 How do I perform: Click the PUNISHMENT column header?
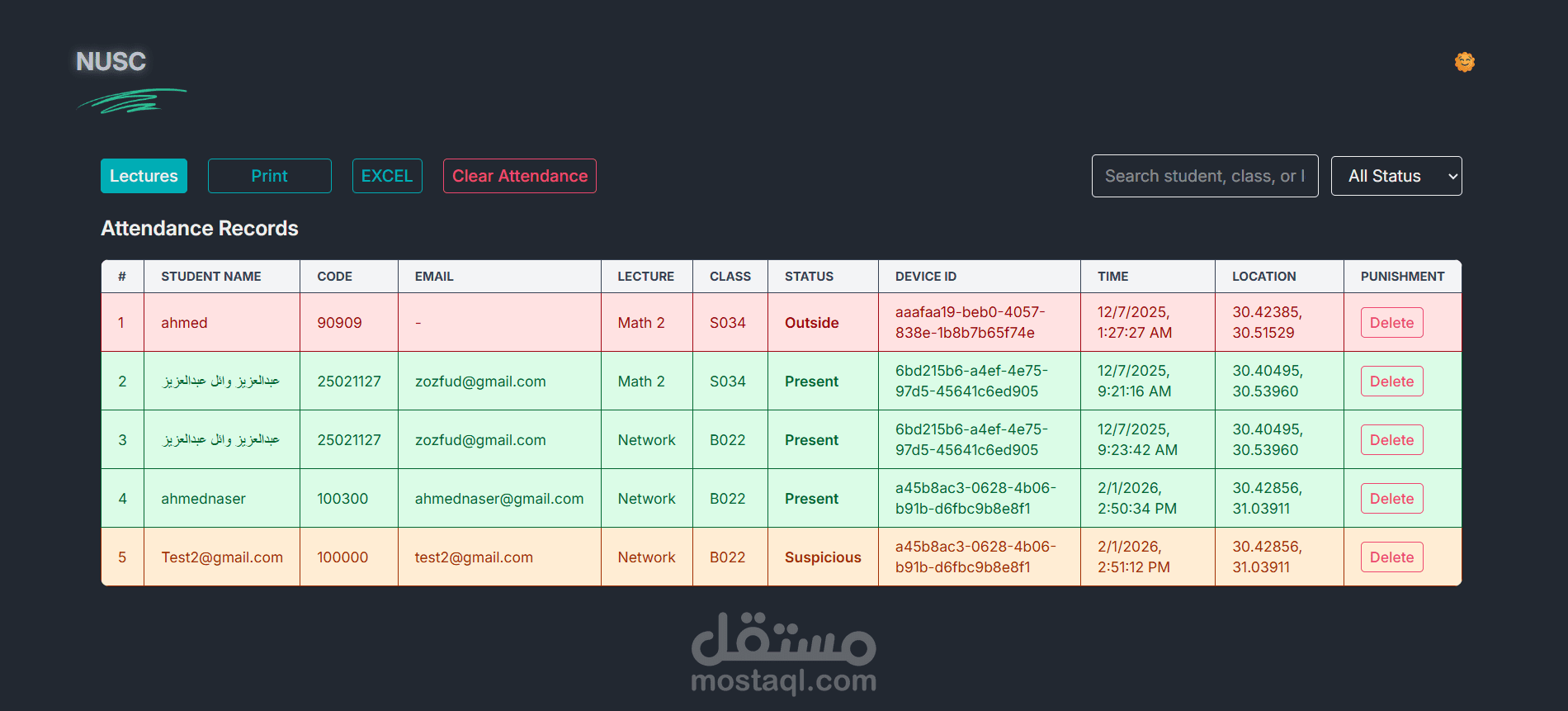pos(1403,277)
